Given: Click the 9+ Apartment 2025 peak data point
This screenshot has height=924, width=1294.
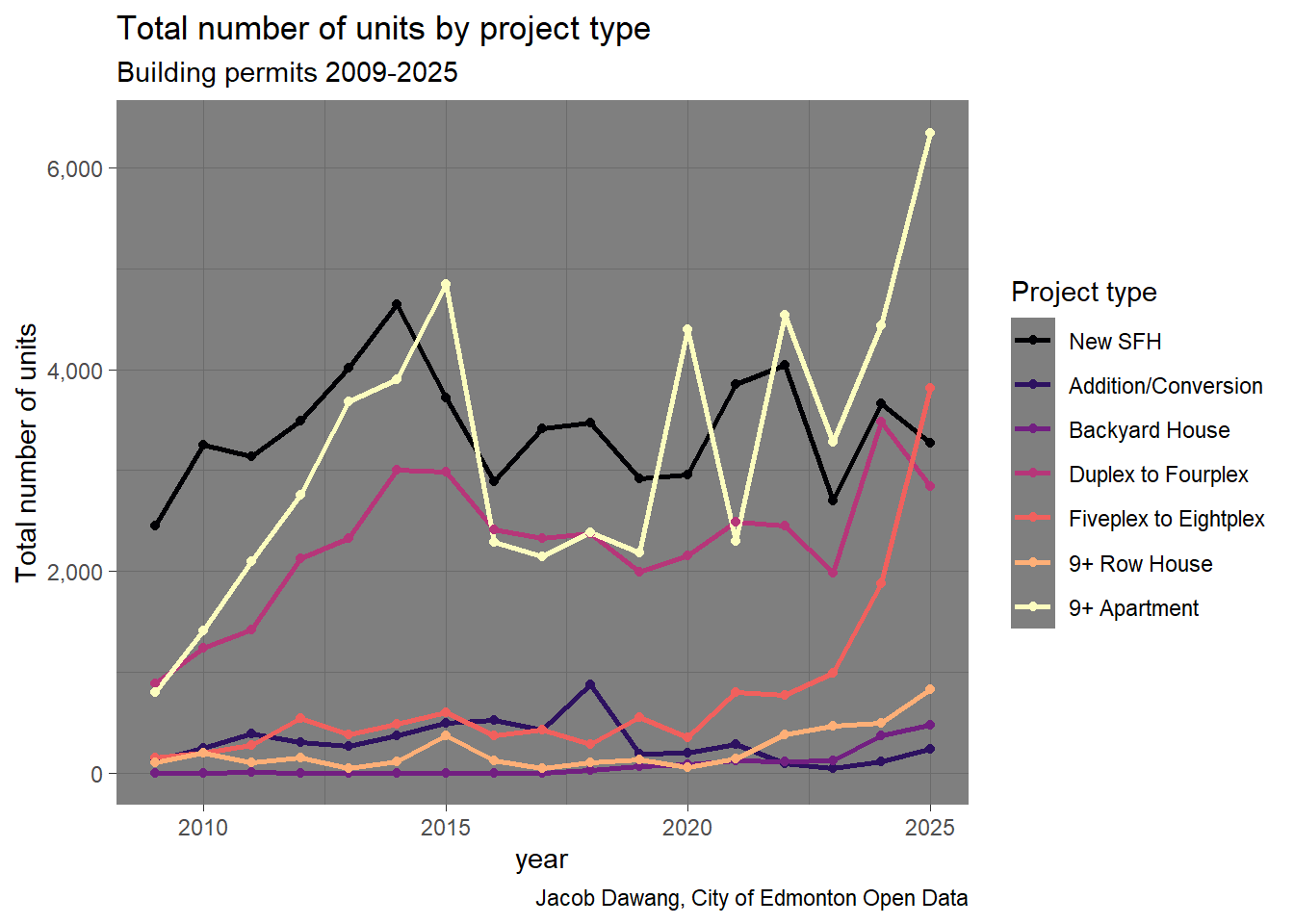Looking at the screenshot, I should click(930, 134).
